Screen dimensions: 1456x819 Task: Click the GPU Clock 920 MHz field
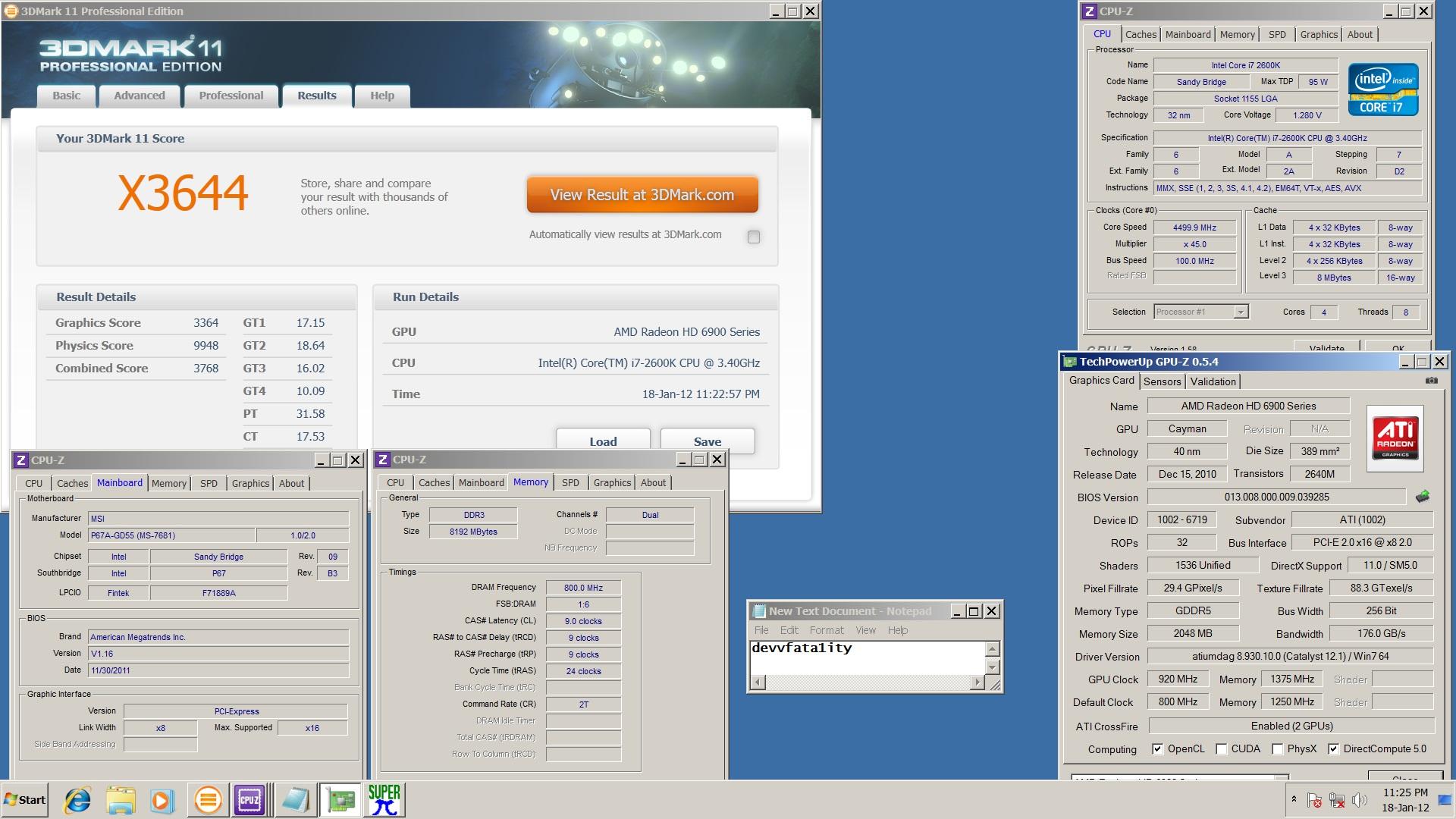pyautogui.click(x=1178, y=679)
